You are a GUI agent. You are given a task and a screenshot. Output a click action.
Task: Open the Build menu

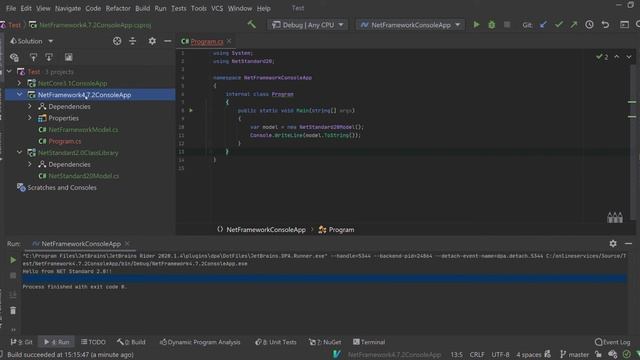tap(142, 8)
